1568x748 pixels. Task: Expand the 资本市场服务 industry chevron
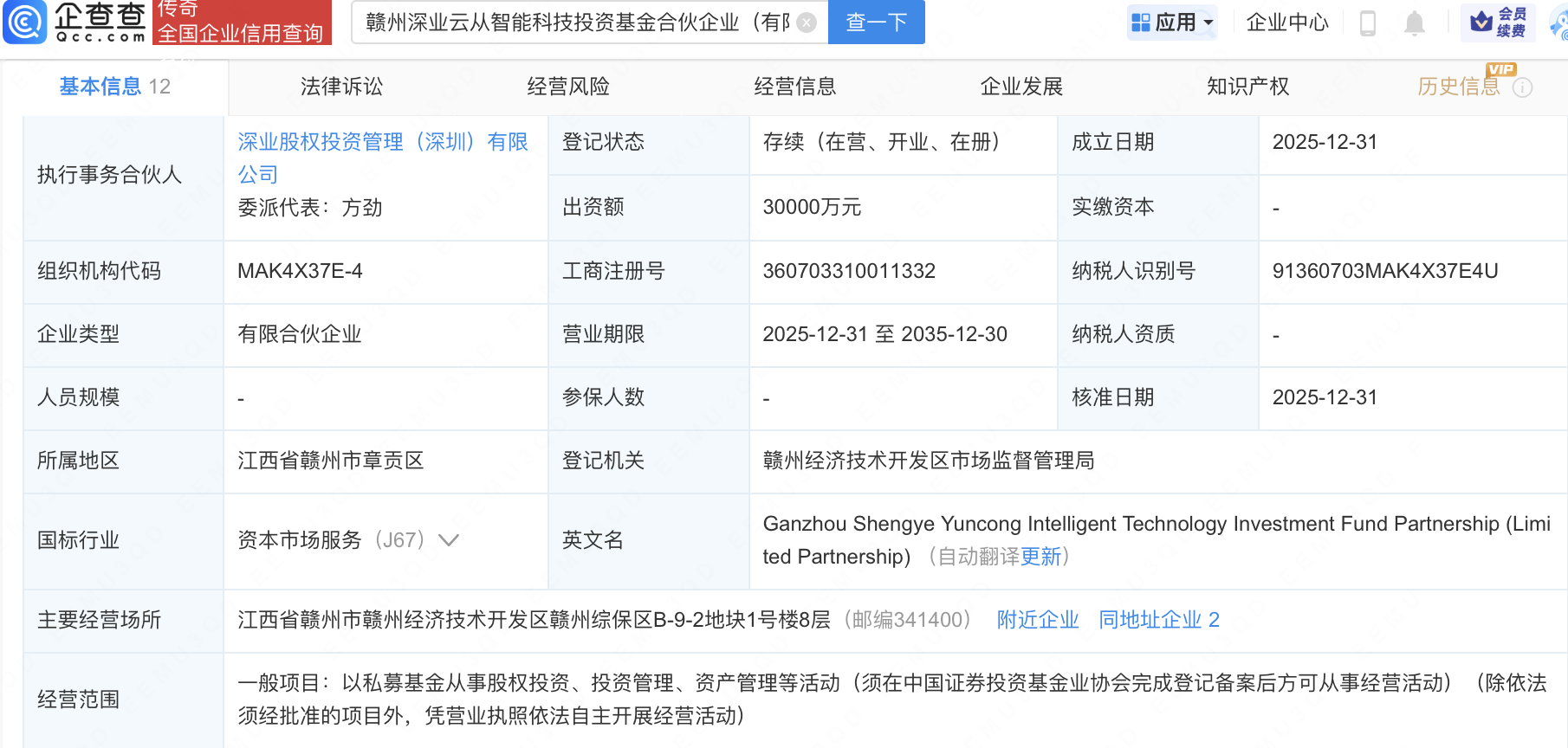pyautogui.click(x=449, y=540)
